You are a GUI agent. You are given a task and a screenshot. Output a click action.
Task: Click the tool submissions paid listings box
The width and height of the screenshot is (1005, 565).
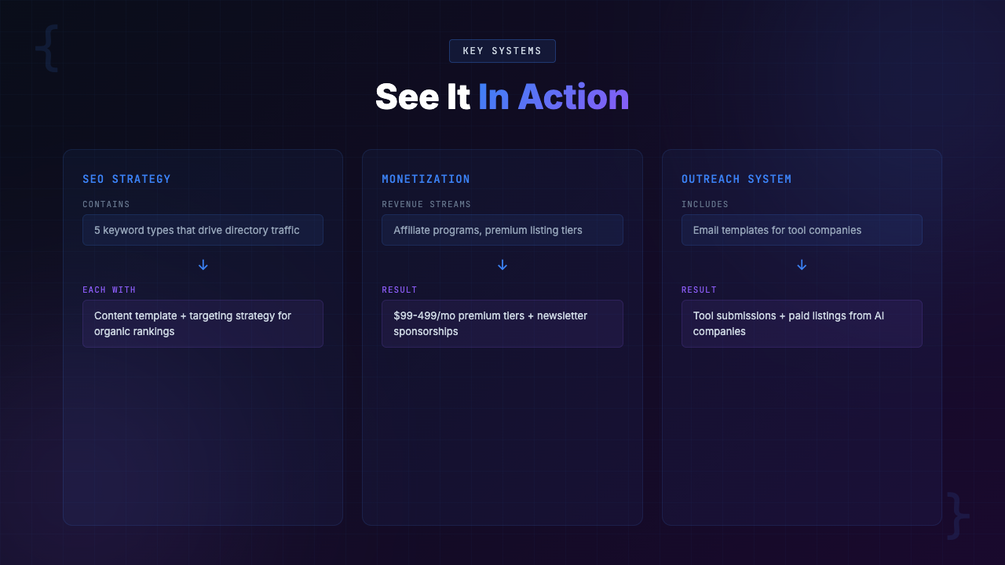pos(801,323)
